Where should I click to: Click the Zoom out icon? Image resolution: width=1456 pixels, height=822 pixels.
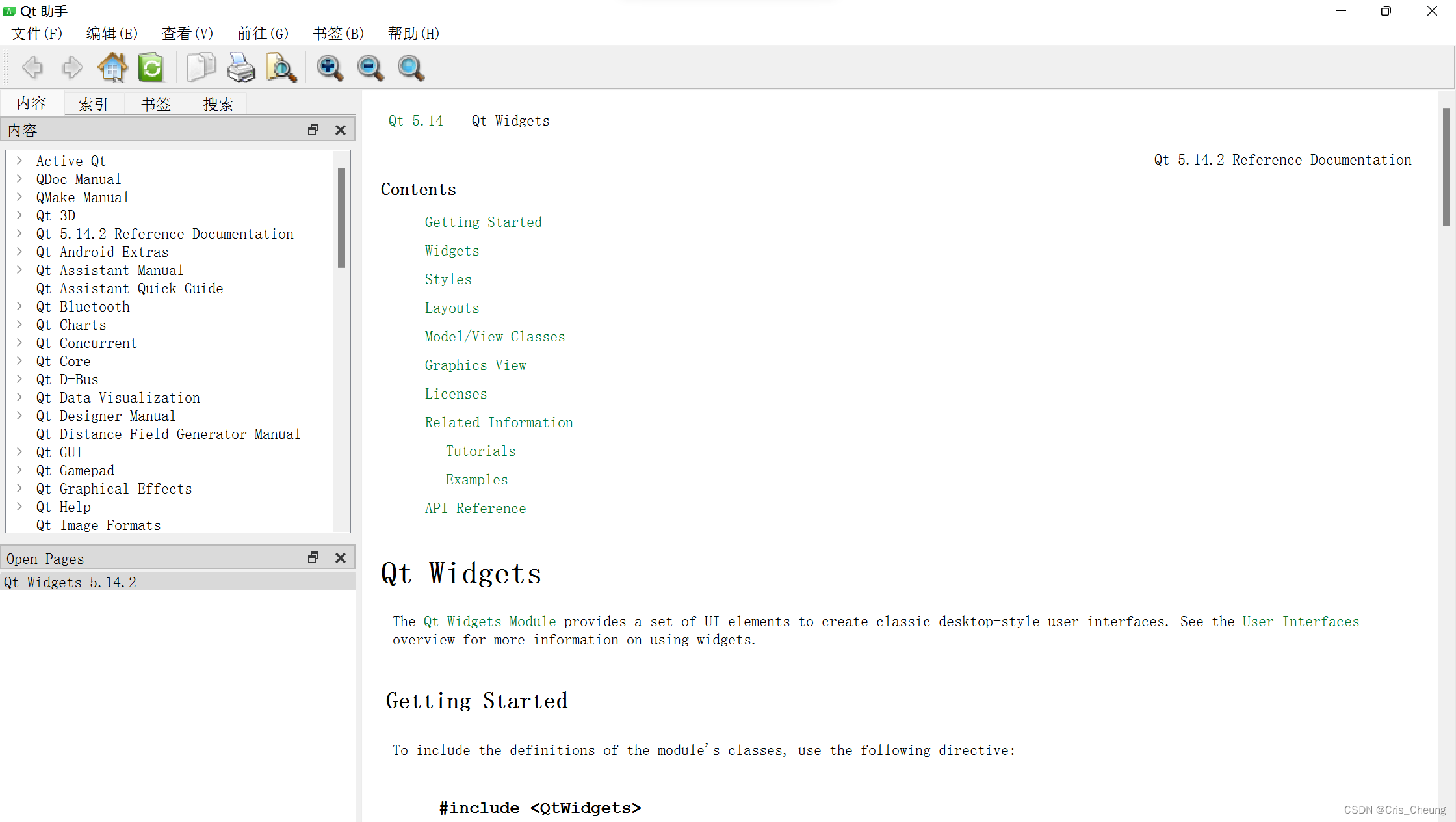coord(370,68)
